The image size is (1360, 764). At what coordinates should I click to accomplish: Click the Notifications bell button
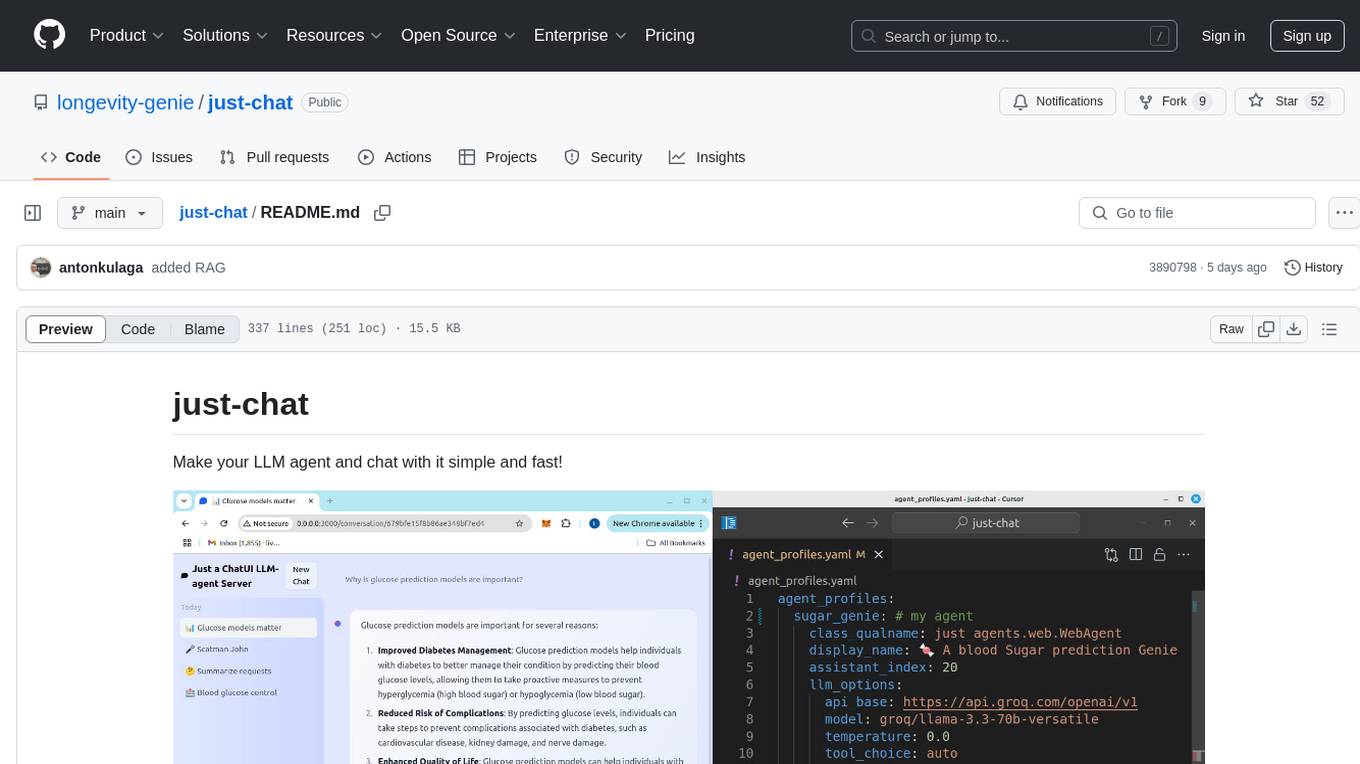pyautogui.click(x=1058, y=101)
